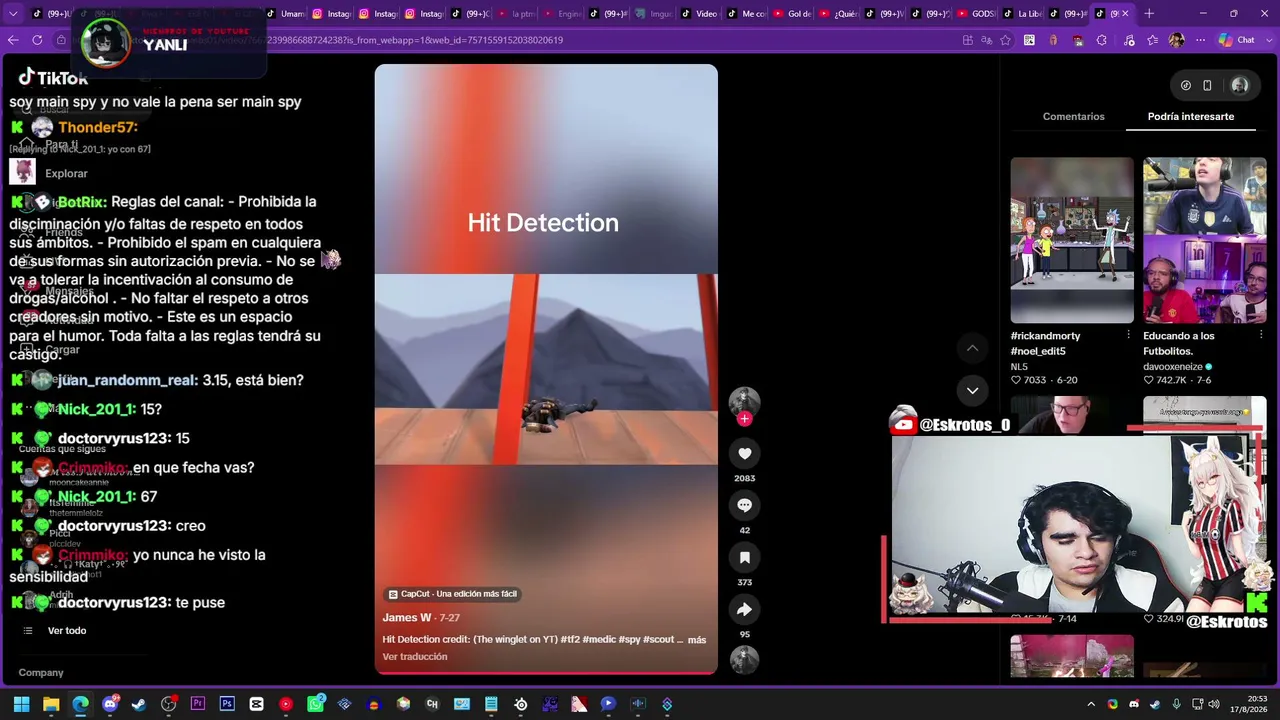Viewport: 1280px width, 720px height.
Task: Open the get app phone icon
Action: tap(1207, 86)
